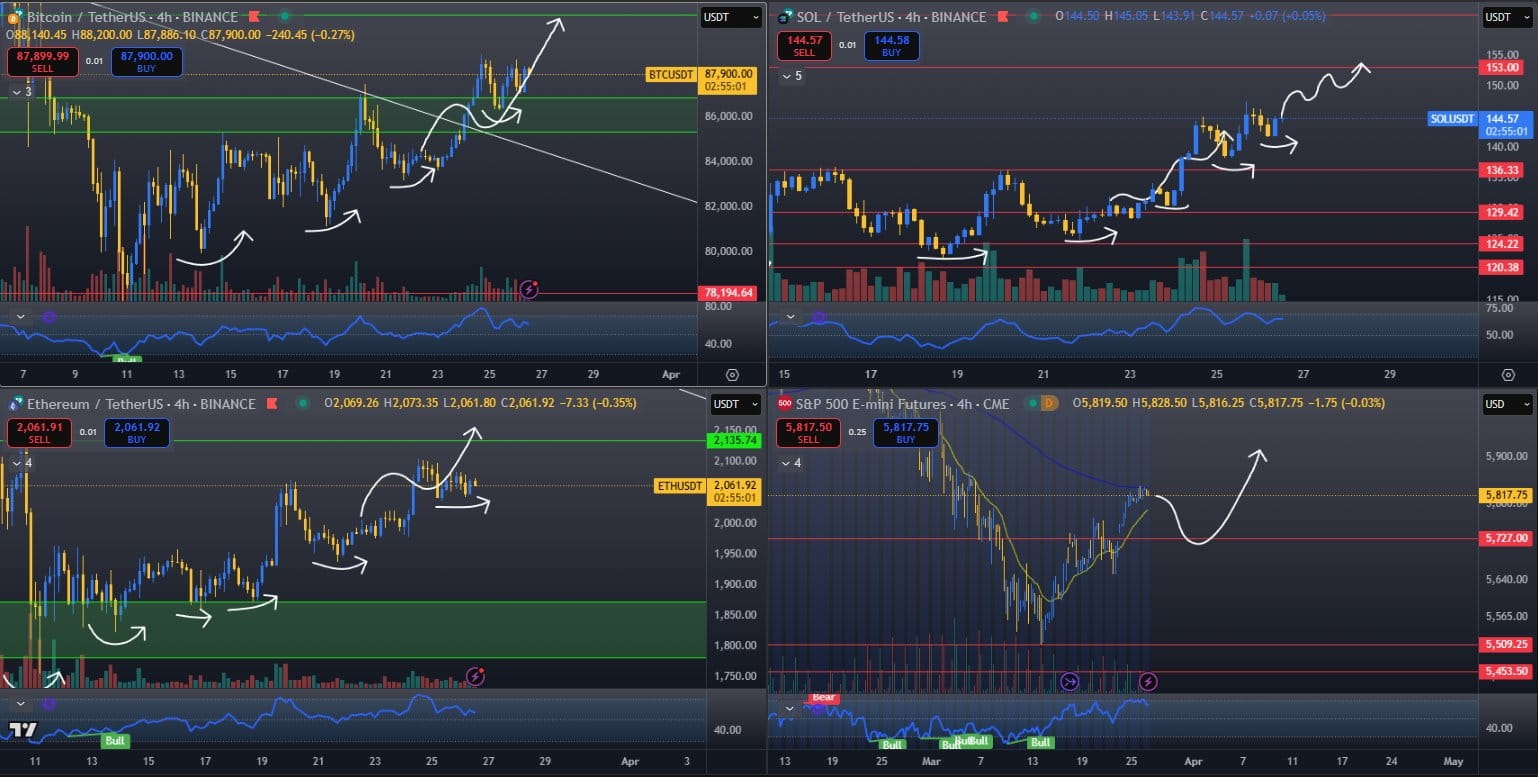
Task: Click the lightning bolt icon on S&P 500 chart
Action: pos(1149,682)
